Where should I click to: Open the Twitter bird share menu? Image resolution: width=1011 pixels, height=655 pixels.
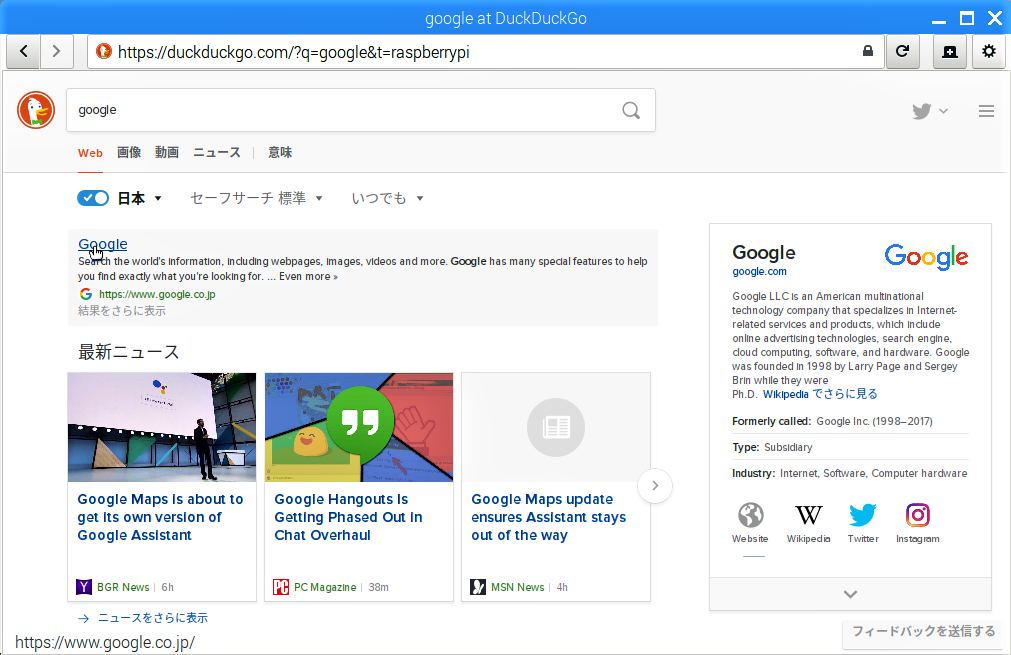(x=929, y=111)
